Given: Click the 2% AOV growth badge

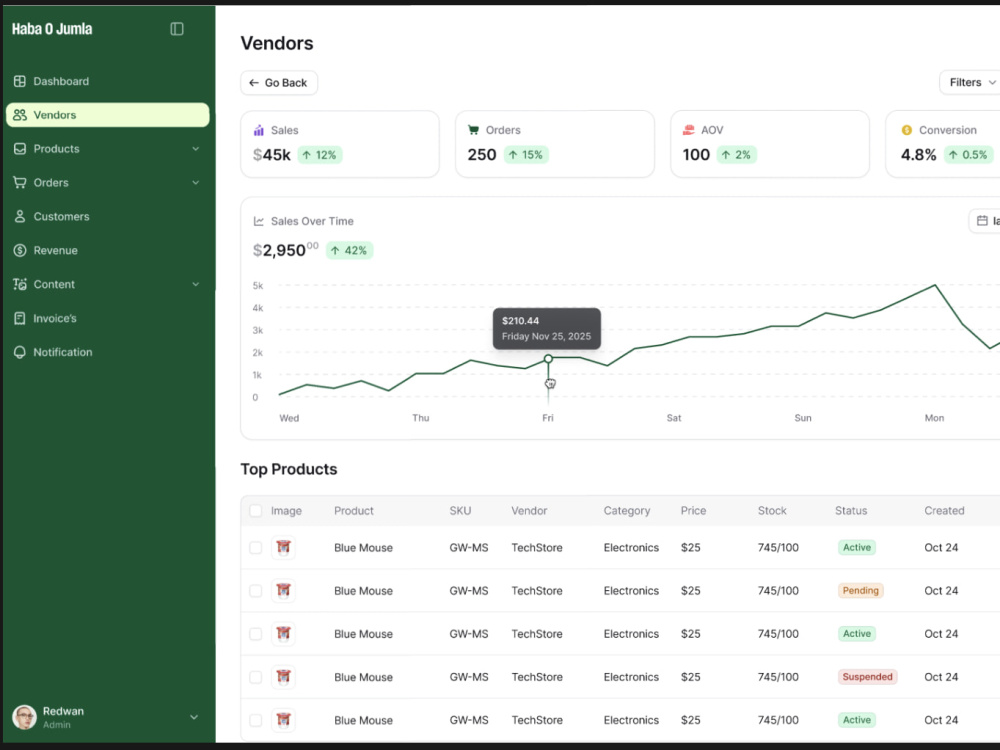Looking at the screenshot, I should click(x=736, y=155).
